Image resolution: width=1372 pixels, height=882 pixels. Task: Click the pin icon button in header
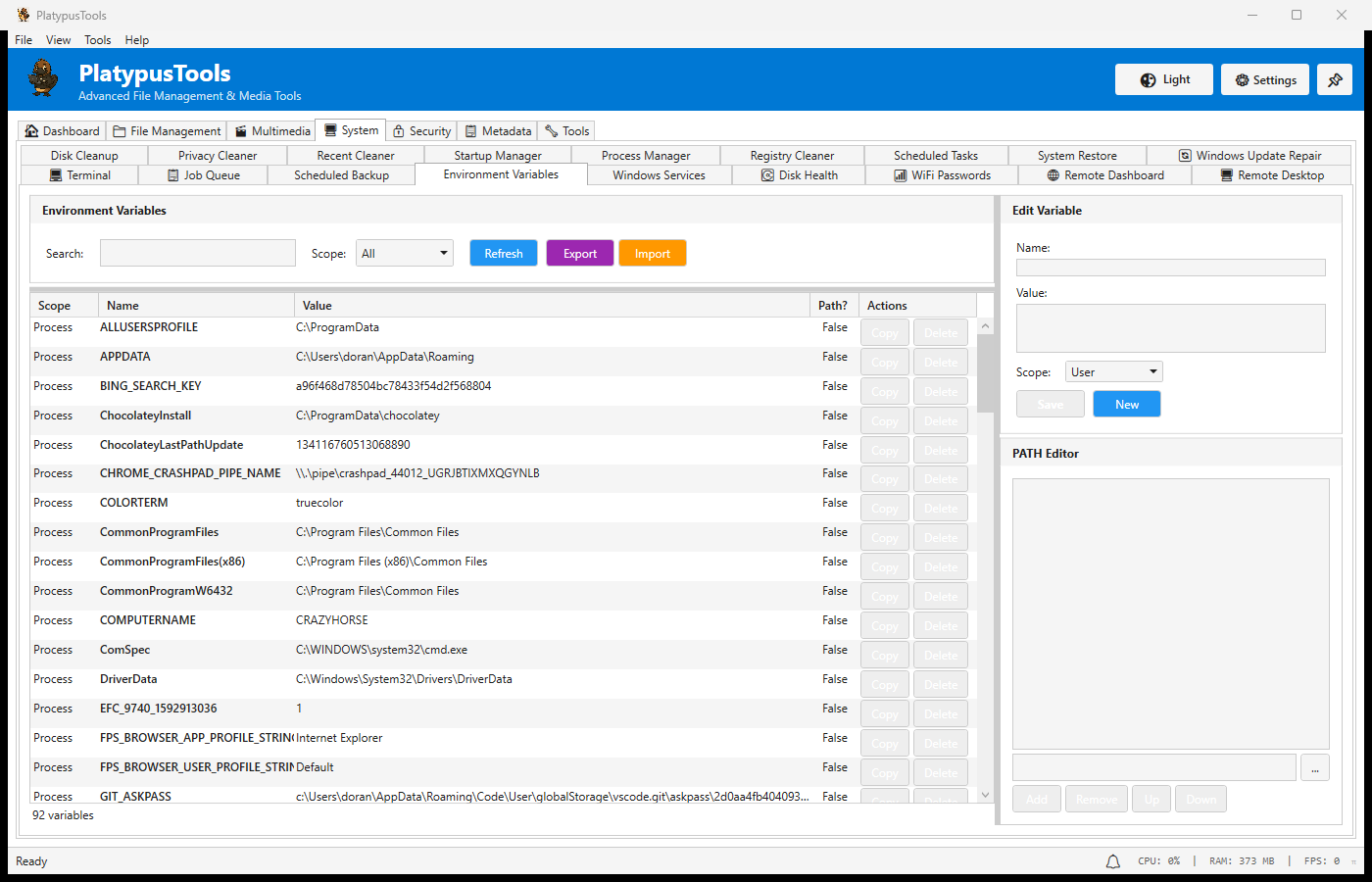pyautogui.click(x=1334, y=79)
